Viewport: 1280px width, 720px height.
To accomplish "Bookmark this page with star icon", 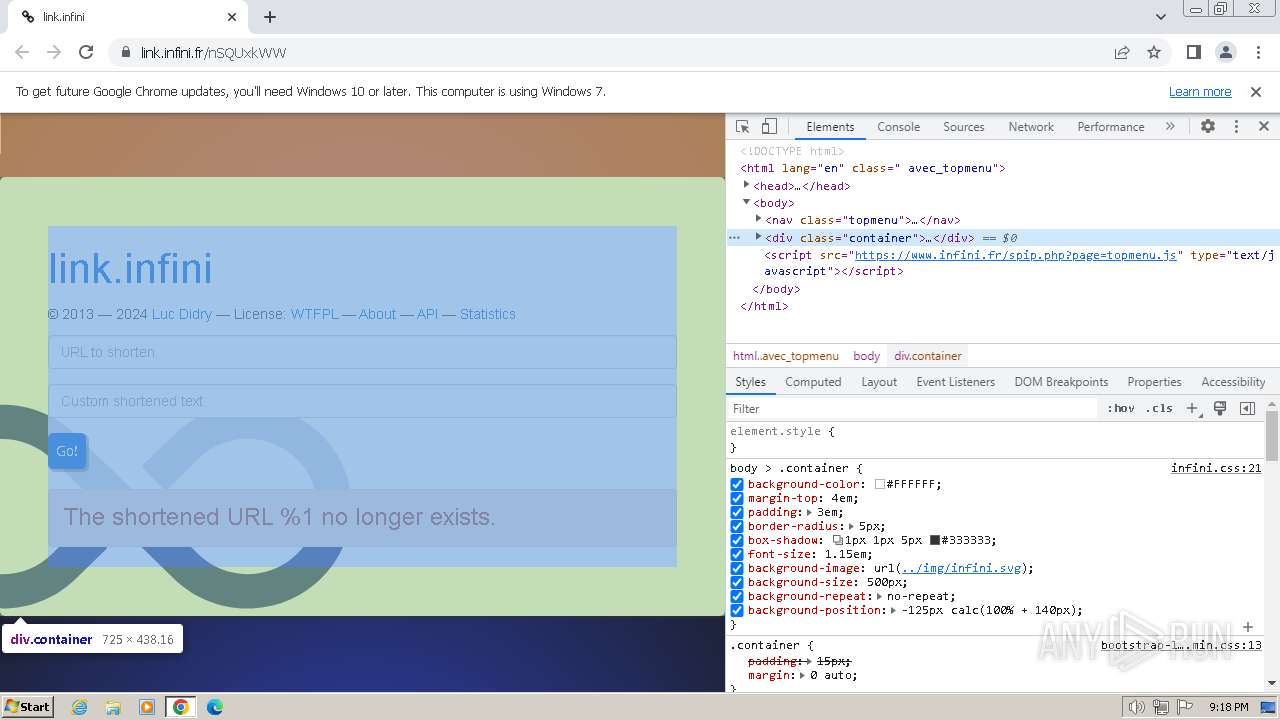I will point(1154,52).
